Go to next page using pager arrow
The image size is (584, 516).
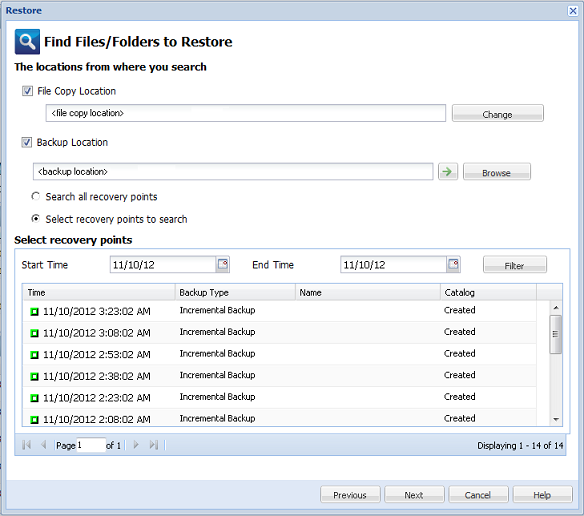[x=136, y=444]
